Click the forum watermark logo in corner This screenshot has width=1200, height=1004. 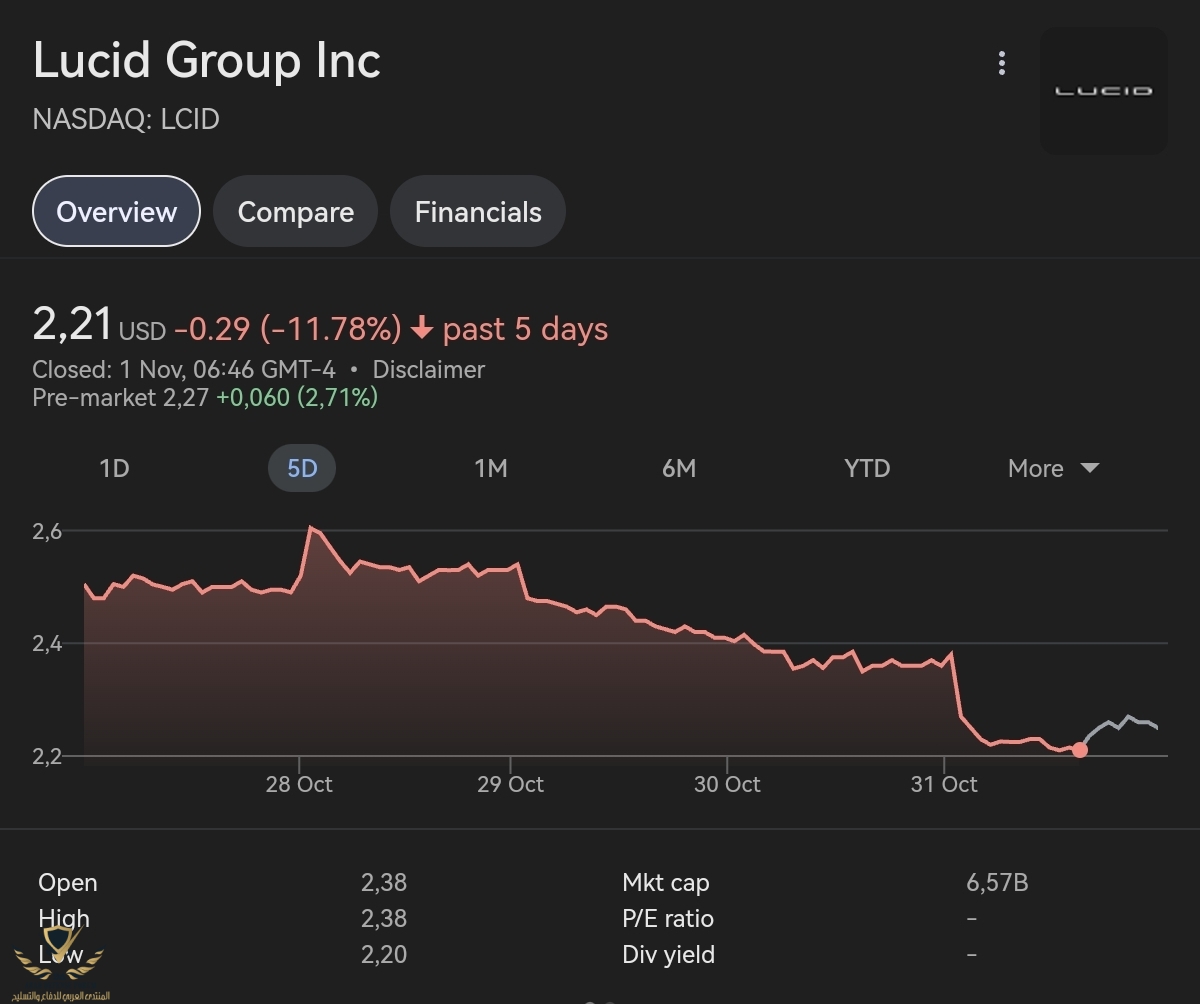(x=62, y=962)
